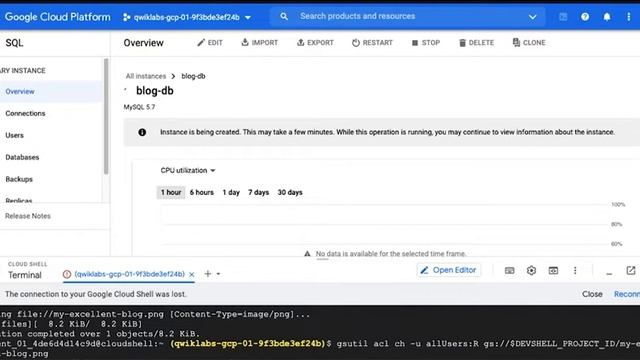Activate Cloud Shell icon in top bar
The width and height of the screenshot is (640, 360).
(563, 17)
